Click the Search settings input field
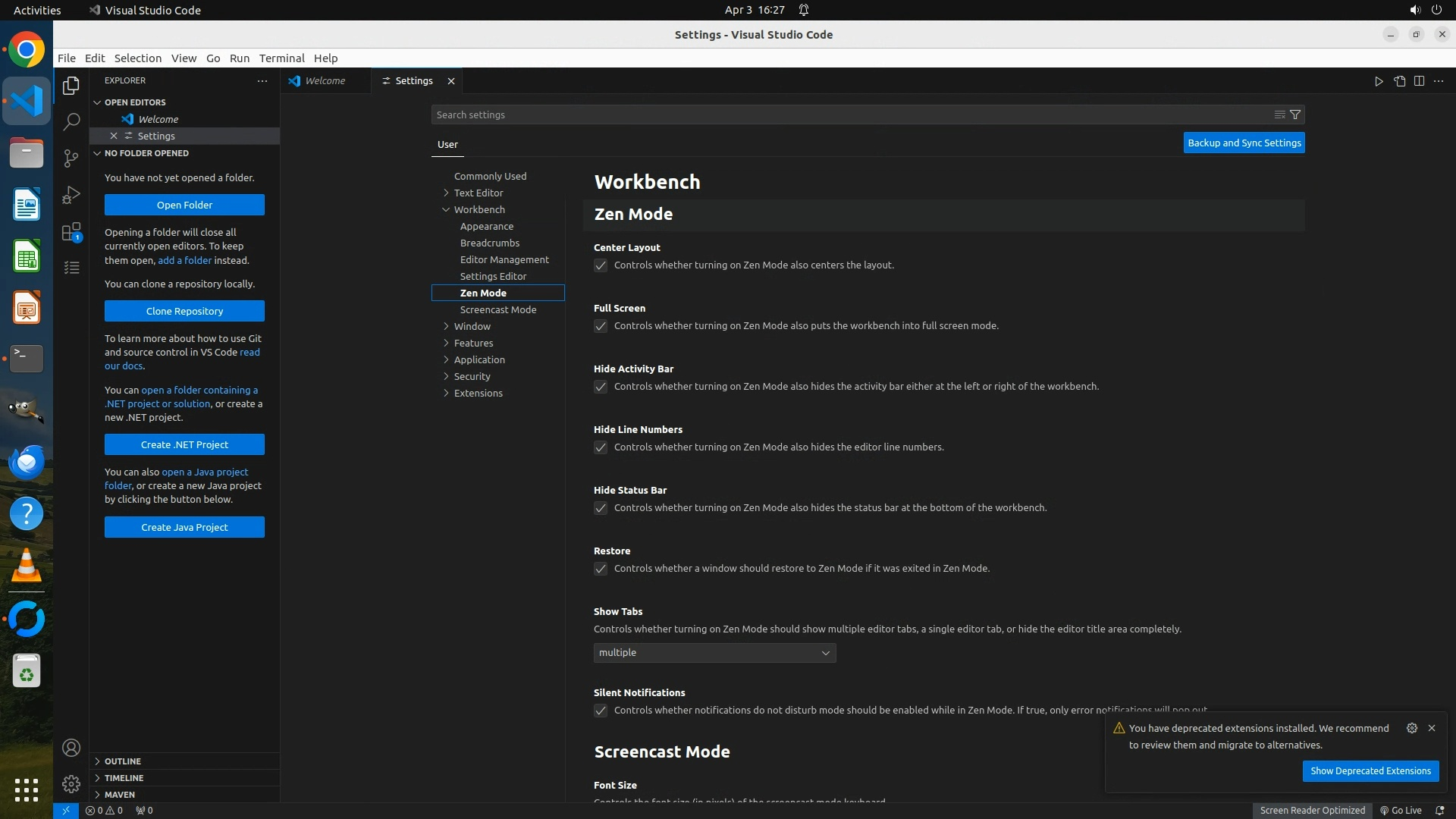Image resolution: width=1456 pixels, height=819 pixels. (x=849, y=115)
